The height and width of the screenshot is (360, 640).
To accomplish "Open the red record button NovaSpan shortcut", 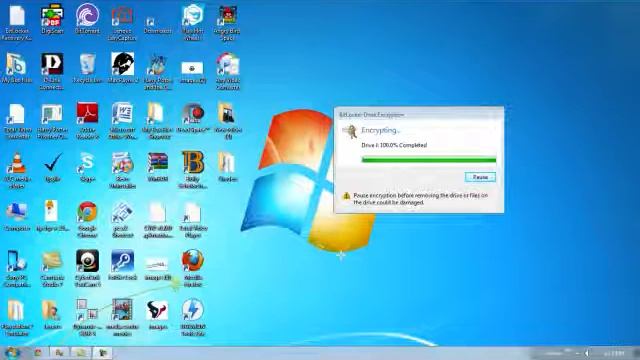I will pos(193,118).
